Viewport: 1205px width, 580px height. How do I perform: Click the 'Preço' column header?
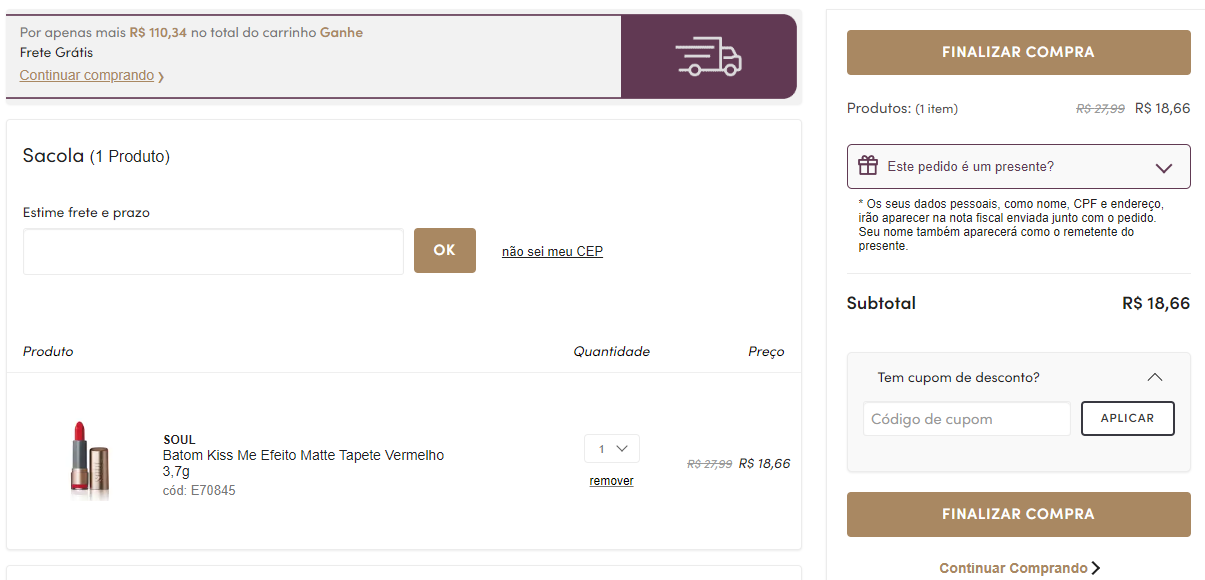766,351
